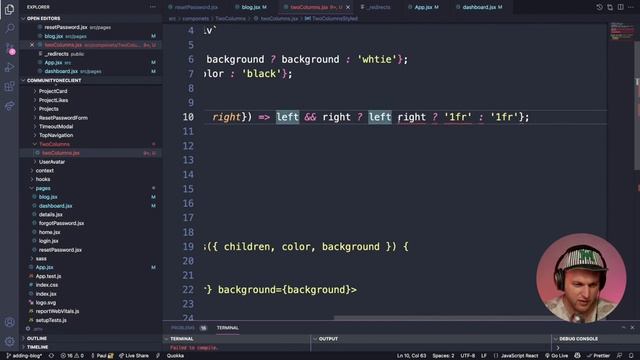
Task: Open Source Control view with pink badge
Action: coord(9,48)
